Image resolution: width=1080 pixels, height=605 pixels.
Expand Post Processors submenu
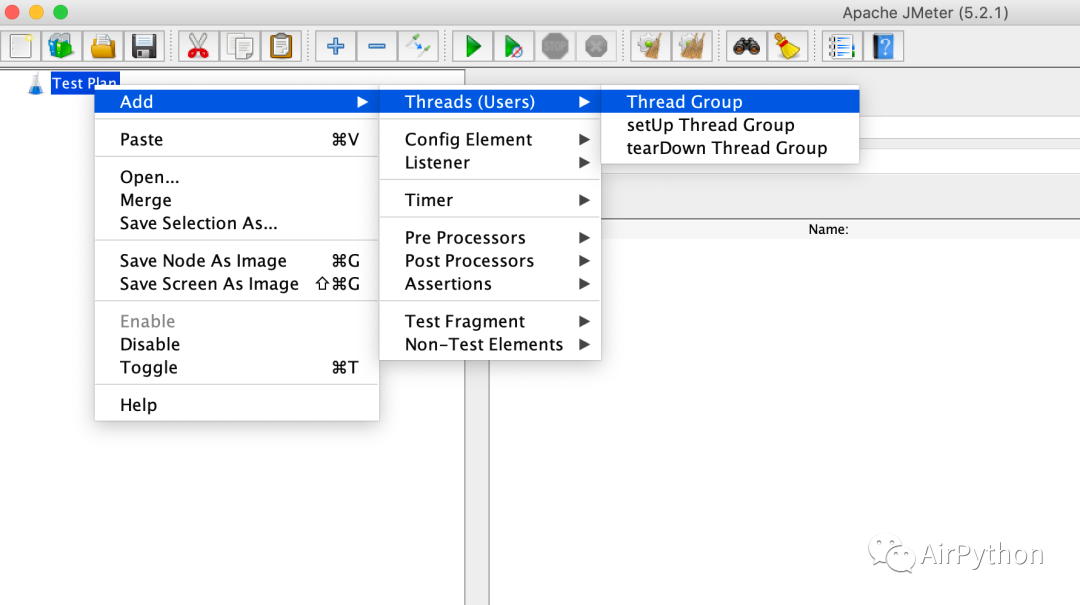tap(490, 260)
